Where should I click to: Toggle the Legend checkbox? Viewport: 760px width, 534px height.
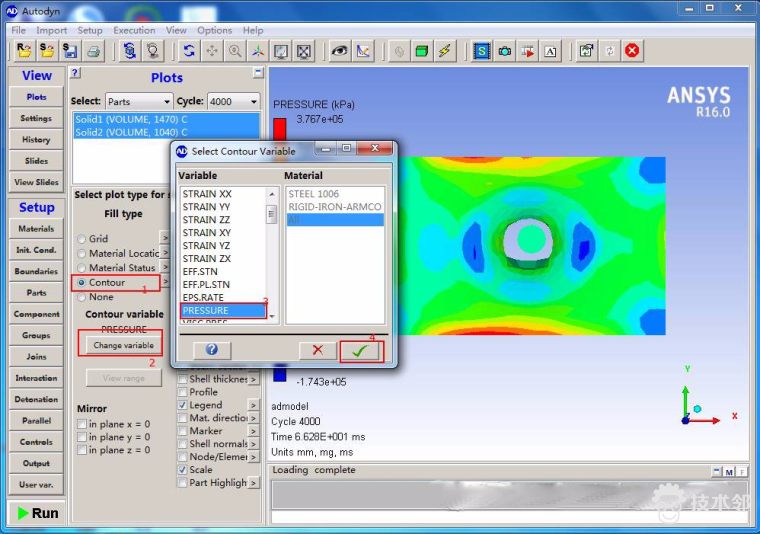coord(182,405)
